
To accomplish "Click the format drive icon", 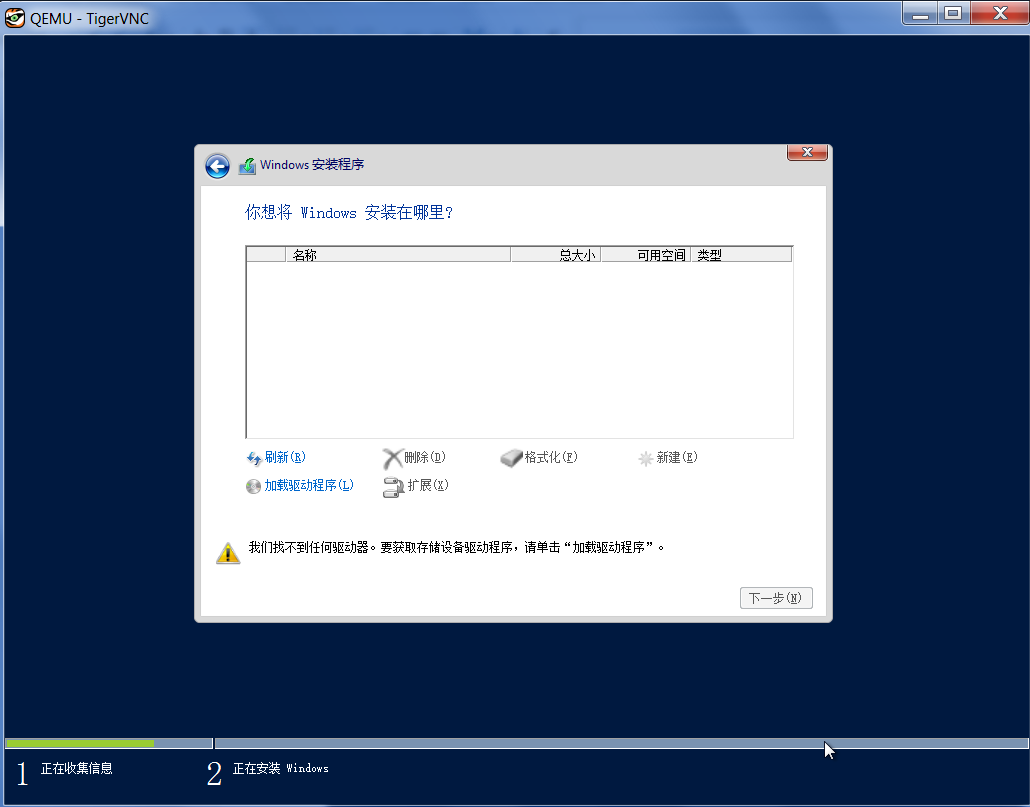I will pyautogui.click(x=511, y=458).
